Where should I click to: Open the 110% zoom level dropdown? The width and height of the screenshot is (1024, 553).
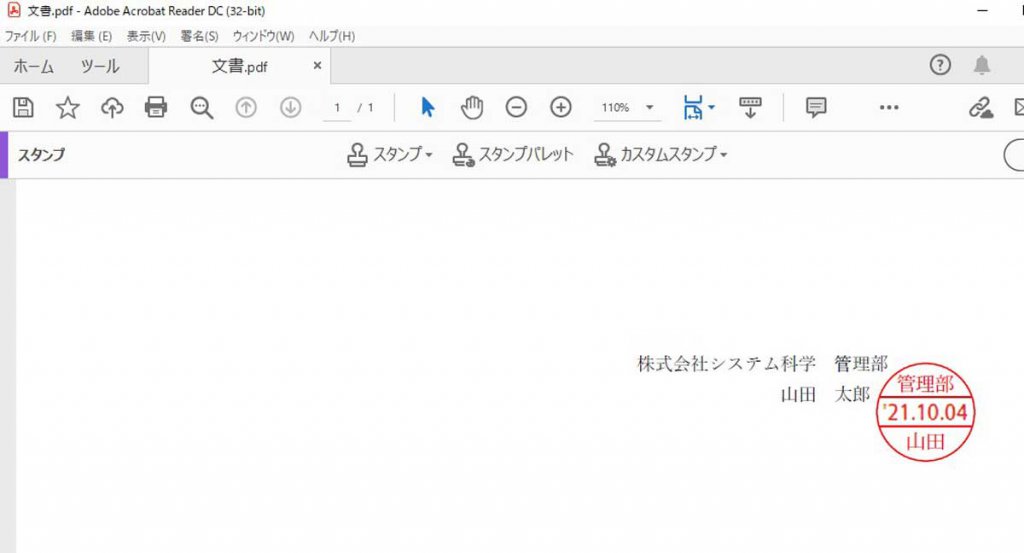[649, 107]
